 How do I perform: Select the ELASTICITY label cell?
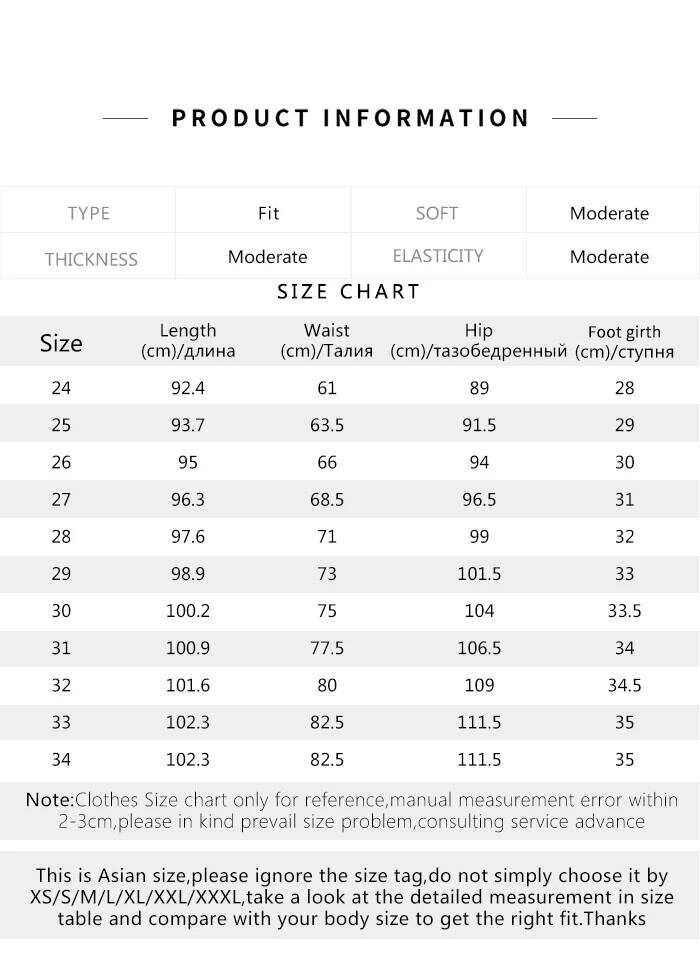pos(438,256)
